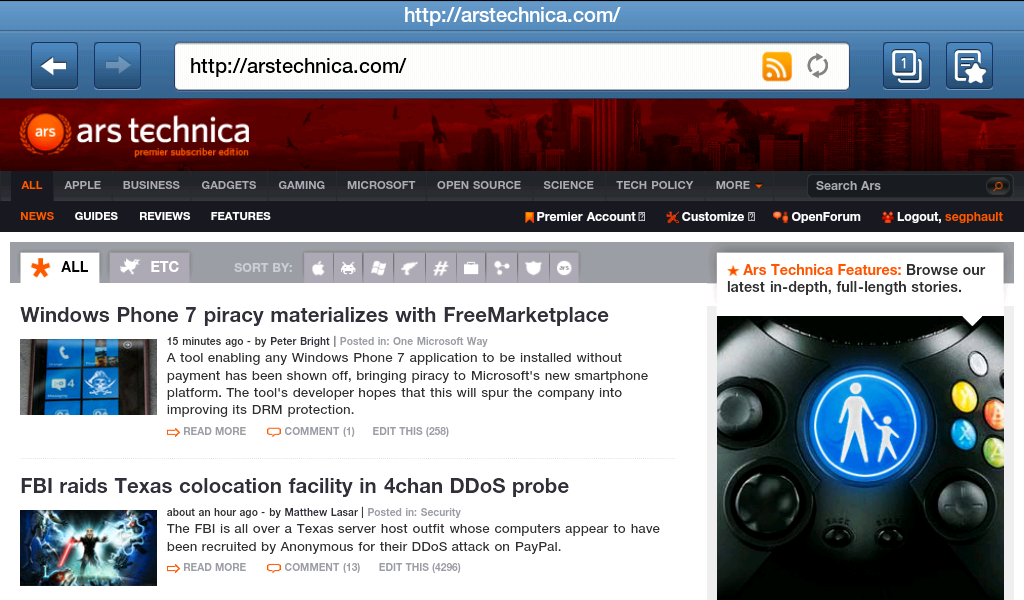The height and width of the screenshot is (600, 1024).
Task: Open the Security category link
Action: coord(441,512)
